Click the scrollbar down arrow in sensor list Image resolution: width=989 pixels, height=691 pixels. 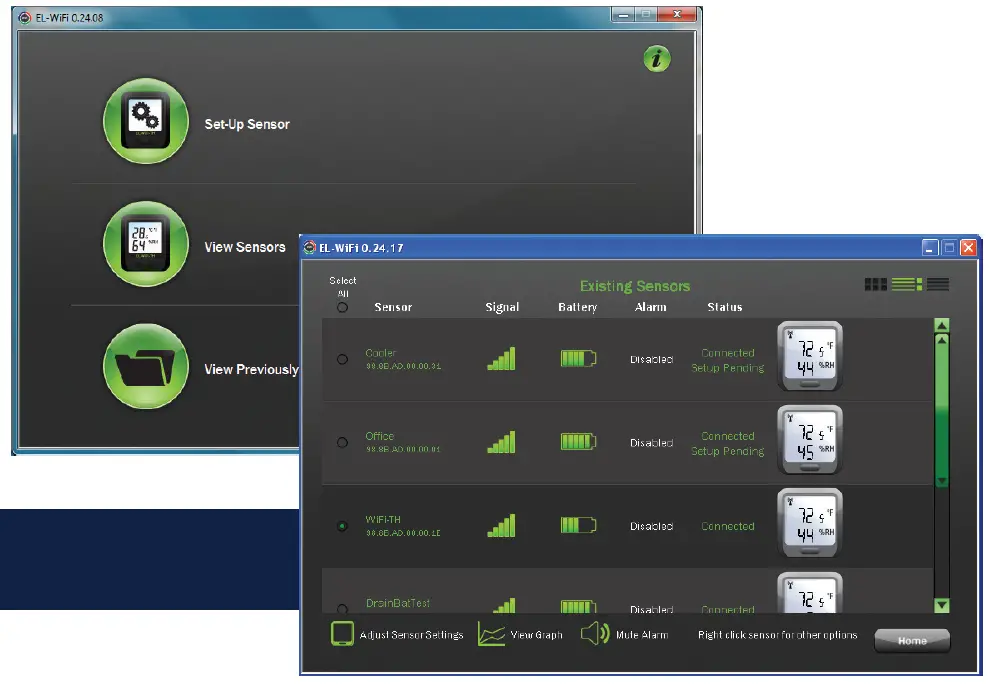[942, 605]
